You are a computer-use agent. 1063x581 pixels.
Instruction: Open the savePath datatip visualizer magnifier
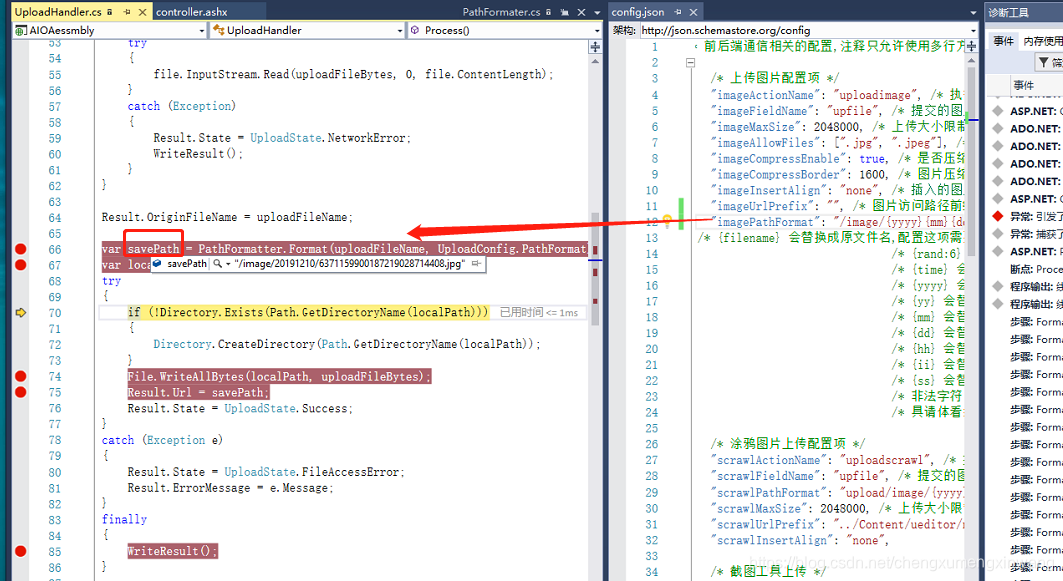click(217, 264)
